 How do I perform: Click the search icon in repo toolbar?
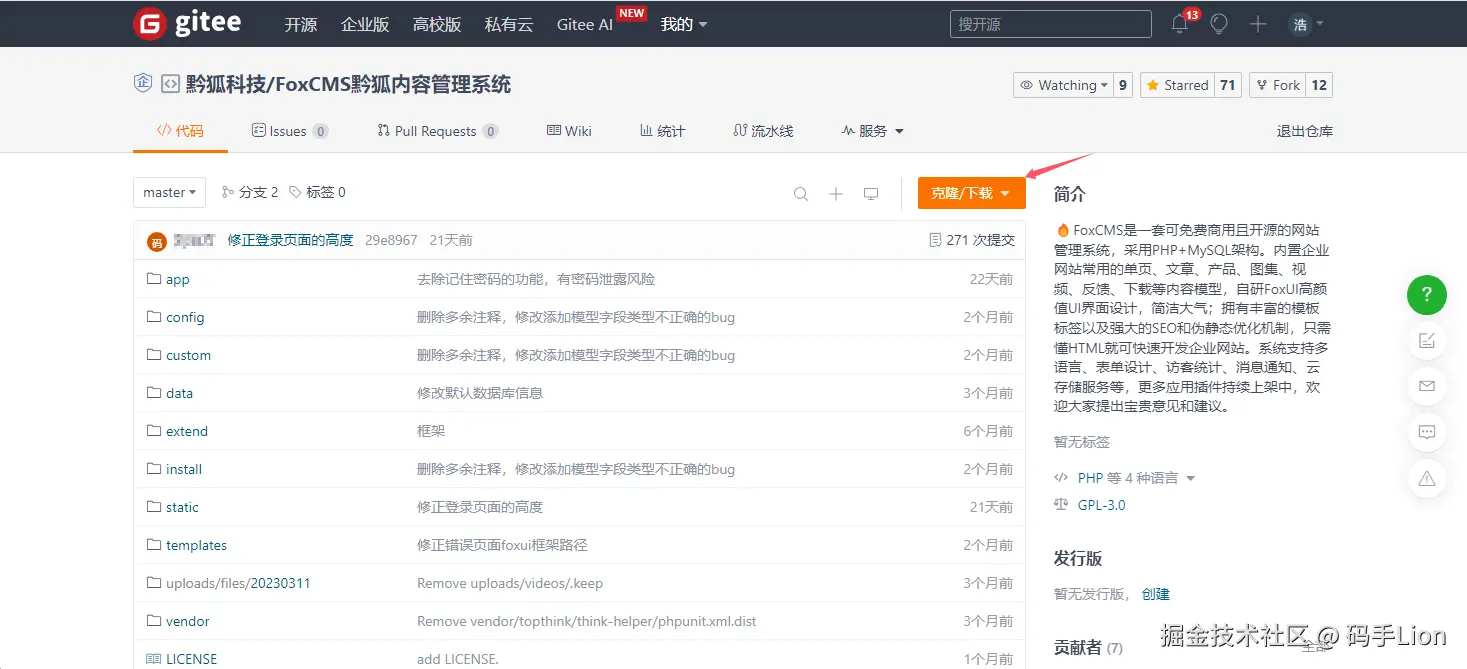coord(801,194)
